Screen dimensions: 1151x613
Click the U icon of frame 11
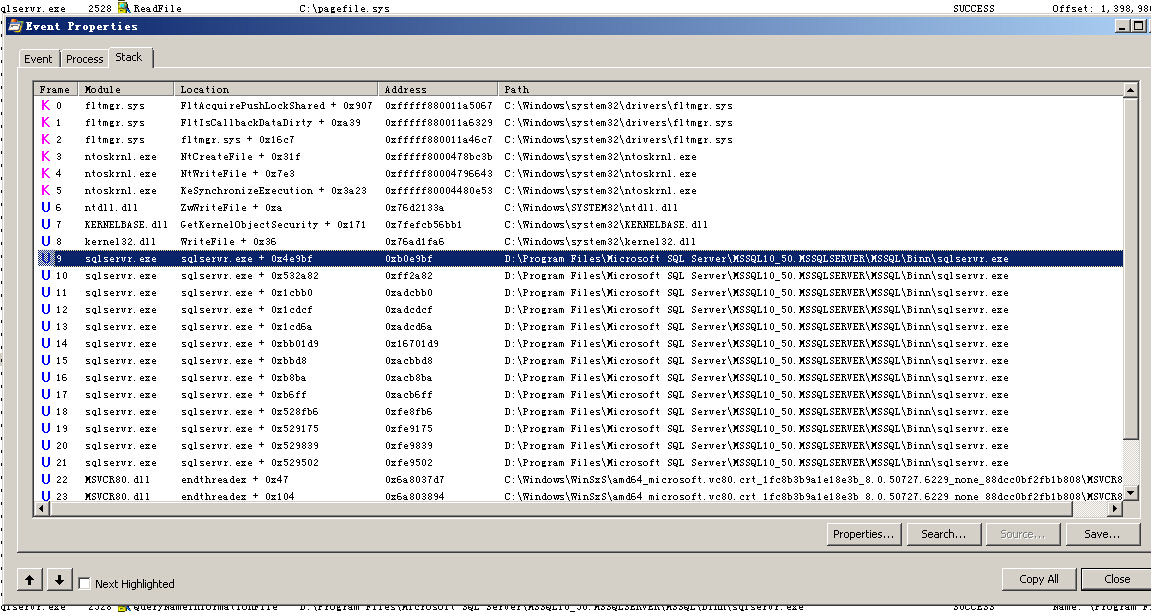tap(46, 292)
